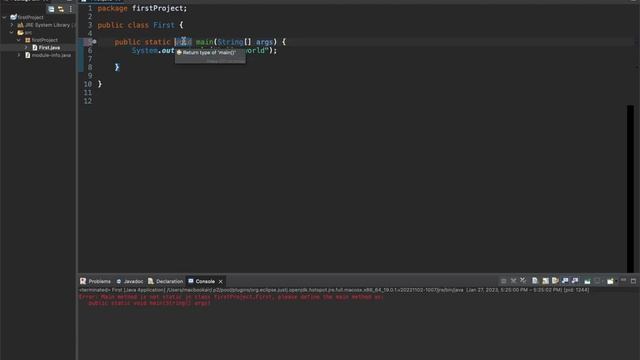Click 'String' type in main method signature

point(230,42)
